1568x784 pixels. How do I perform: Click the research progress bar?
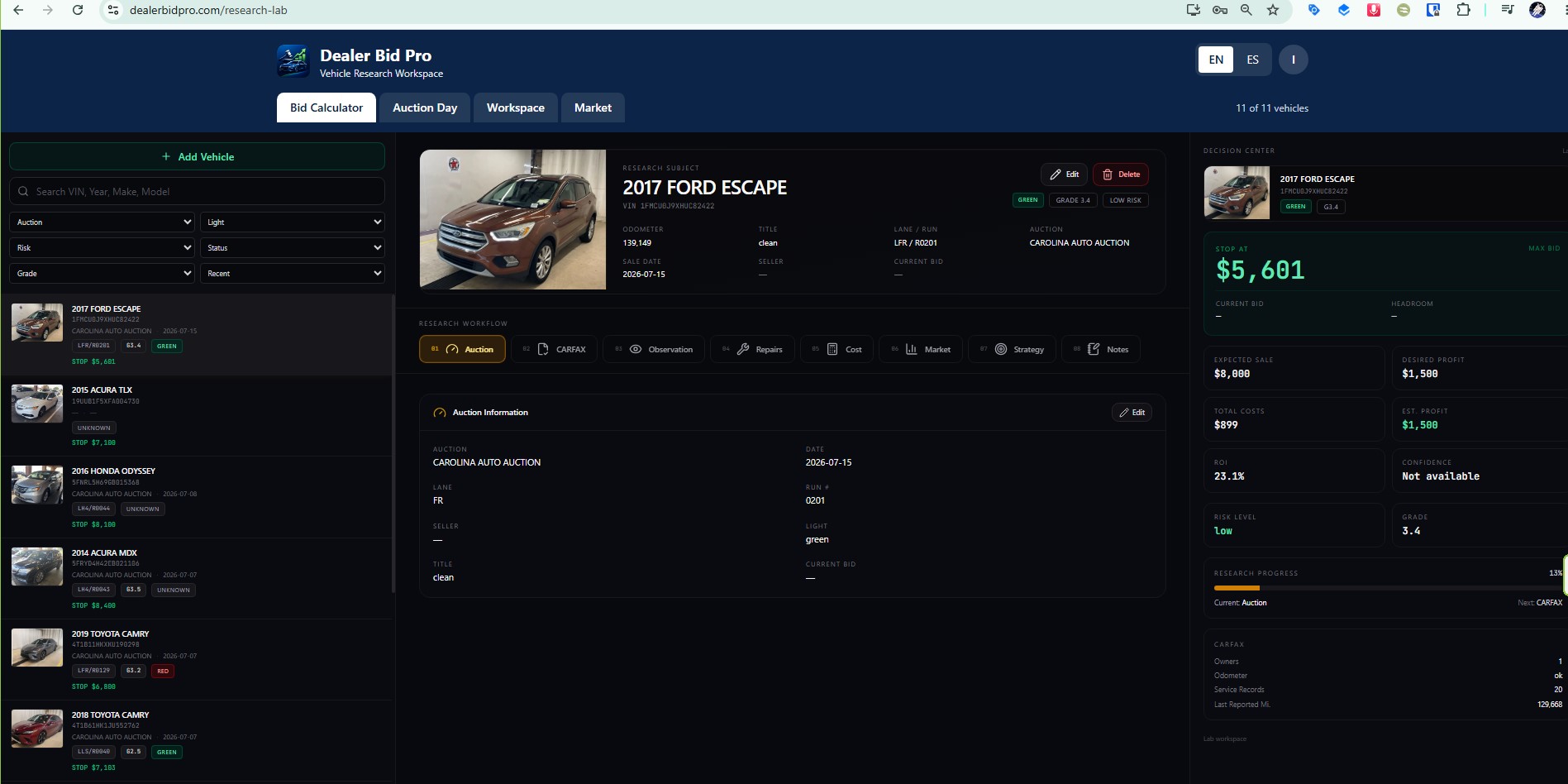pos(1388,588)
